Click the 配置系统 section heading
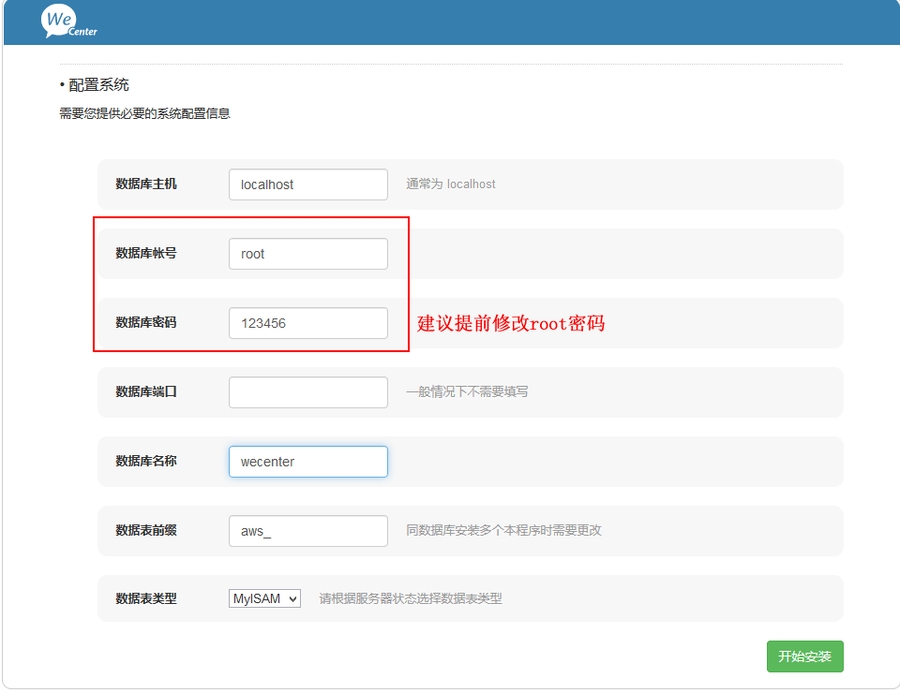 pos(98,85)
